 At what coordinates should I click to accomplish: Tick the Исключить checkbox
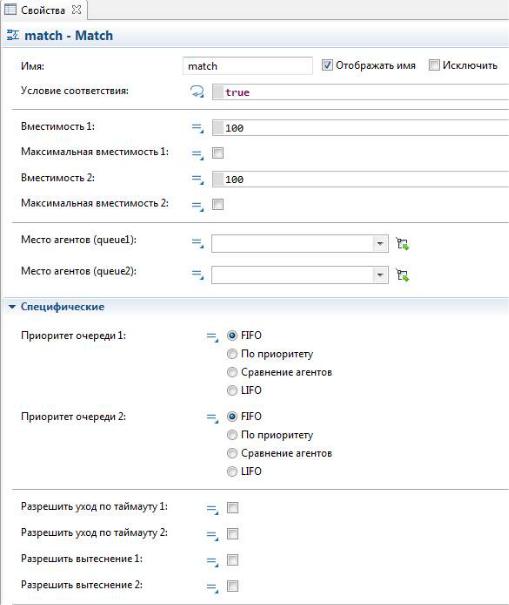click(434, 65)
